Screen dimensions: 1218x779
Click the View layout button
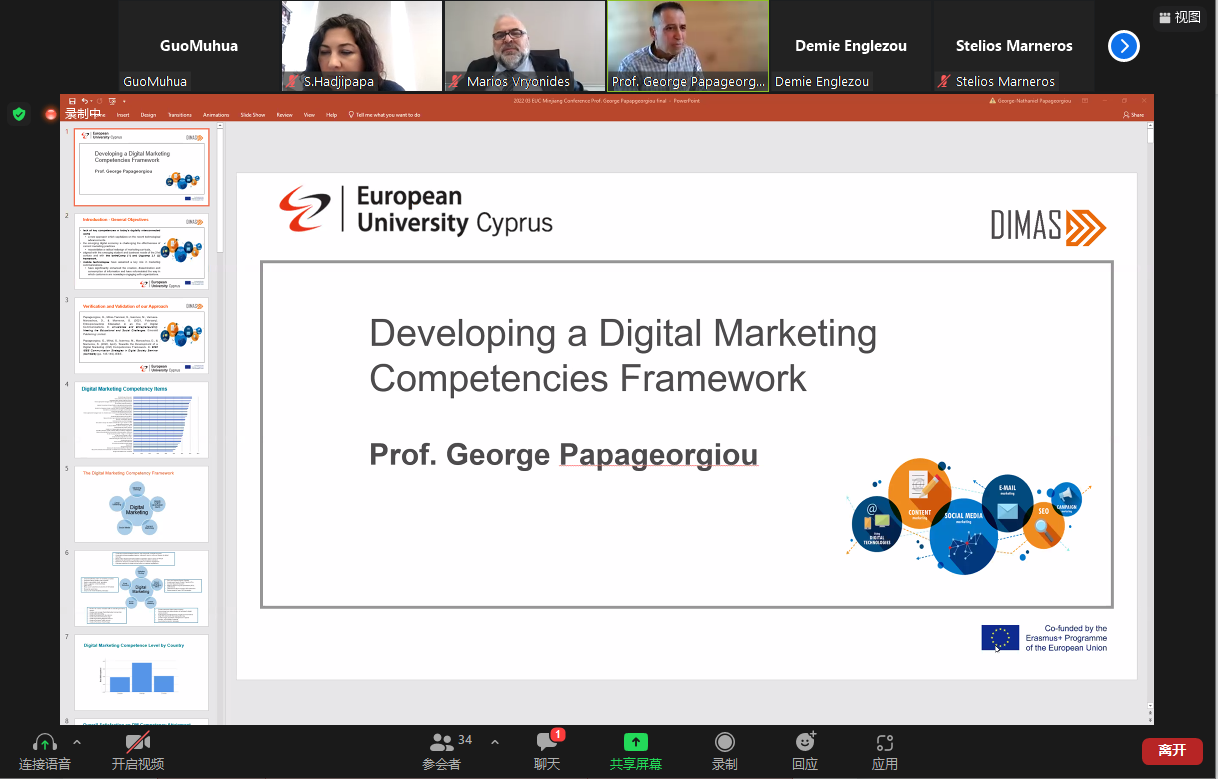tap(1179, 17)
